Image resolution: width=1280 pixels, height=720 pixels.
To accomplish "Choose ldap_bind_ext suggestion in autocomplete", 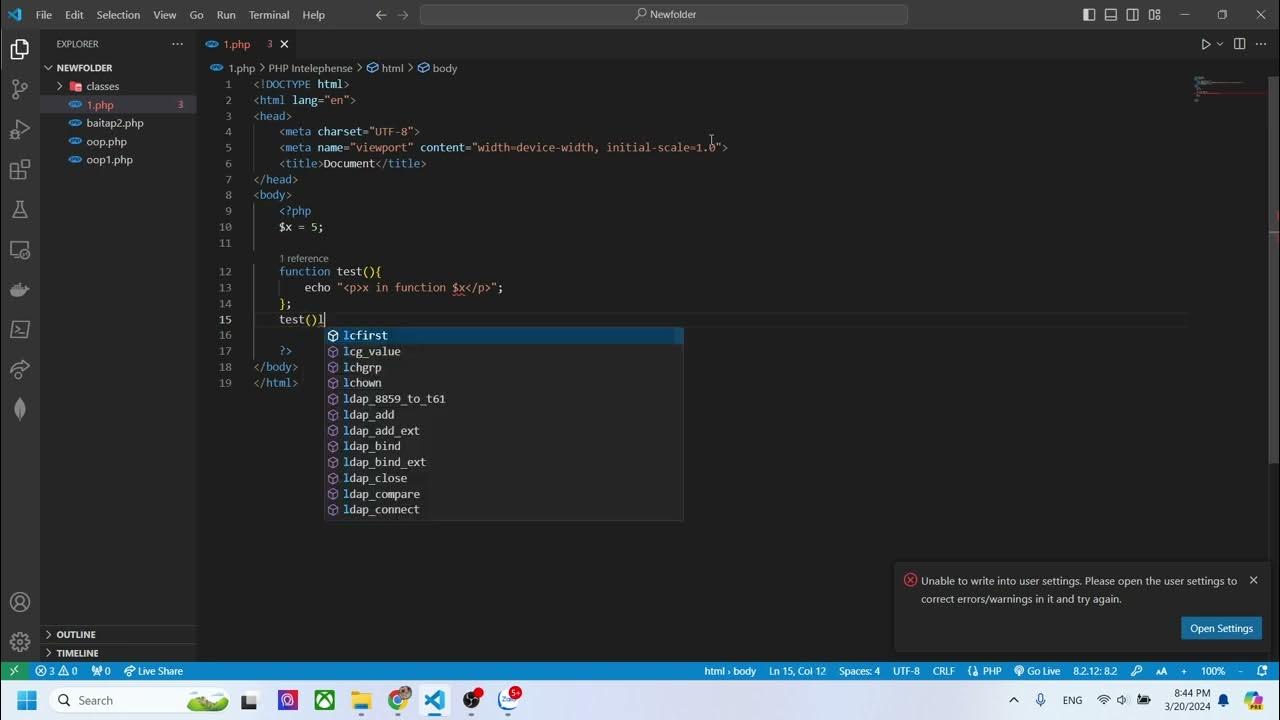I will click(x=504, y=462).
